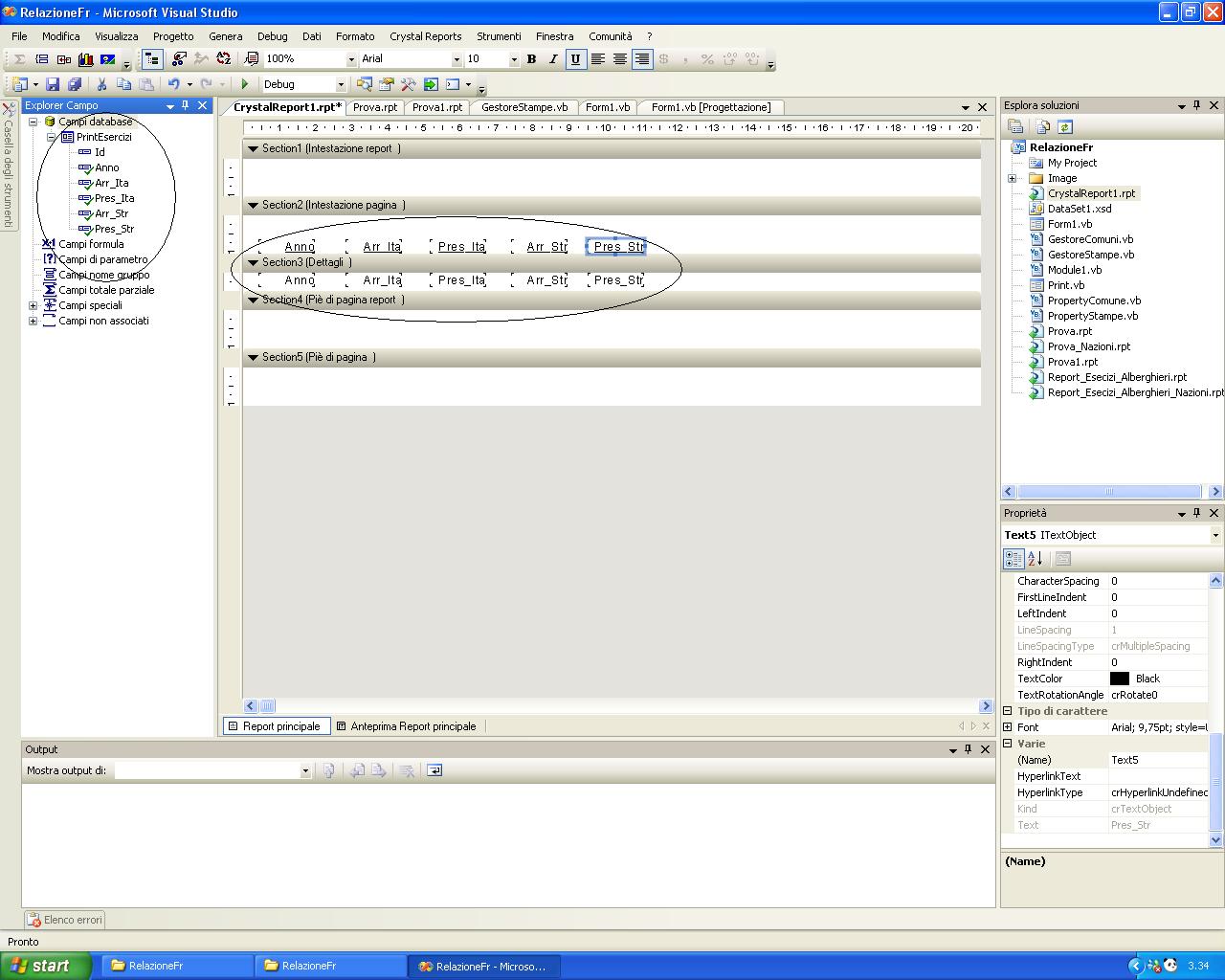This screenshot has width=1225, height=980.
Task: Click the Insert Picture icon in Crystal toolbar
Action: [x=107, y=59]
